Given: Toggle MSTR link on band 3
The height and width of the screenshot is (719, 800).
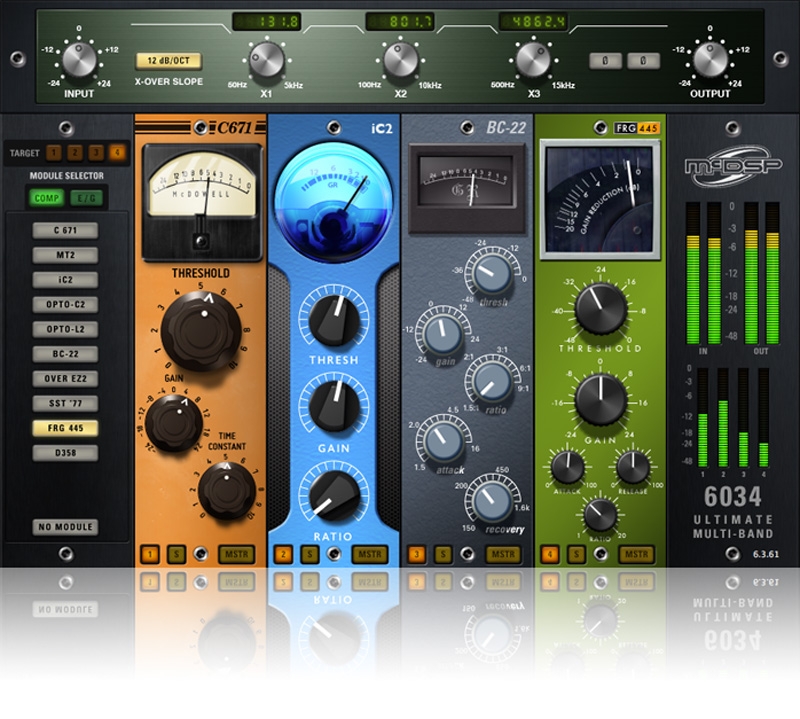Looking at the screenshot, I should pos(503,553).
